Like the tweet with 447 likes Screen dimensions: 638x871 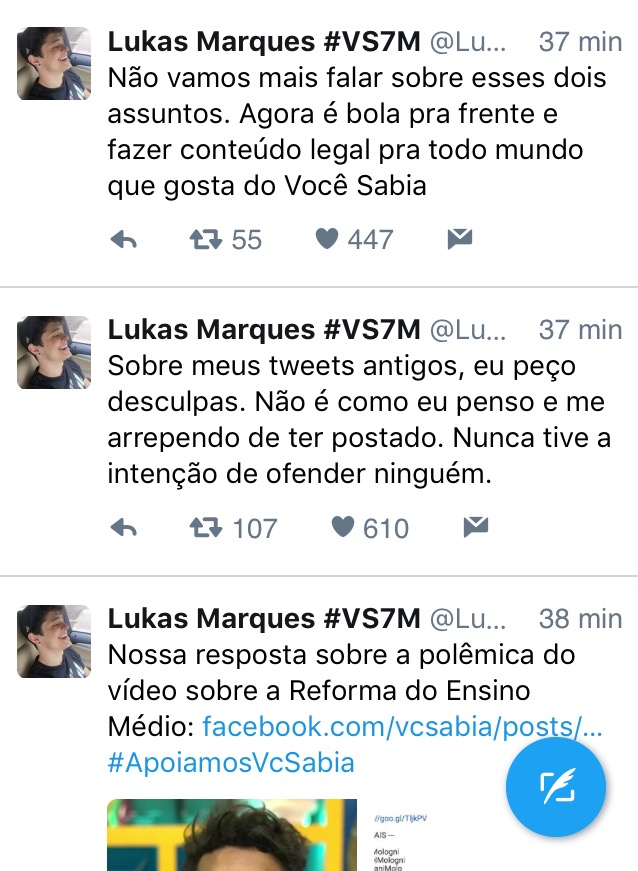(x=326, y=239)
